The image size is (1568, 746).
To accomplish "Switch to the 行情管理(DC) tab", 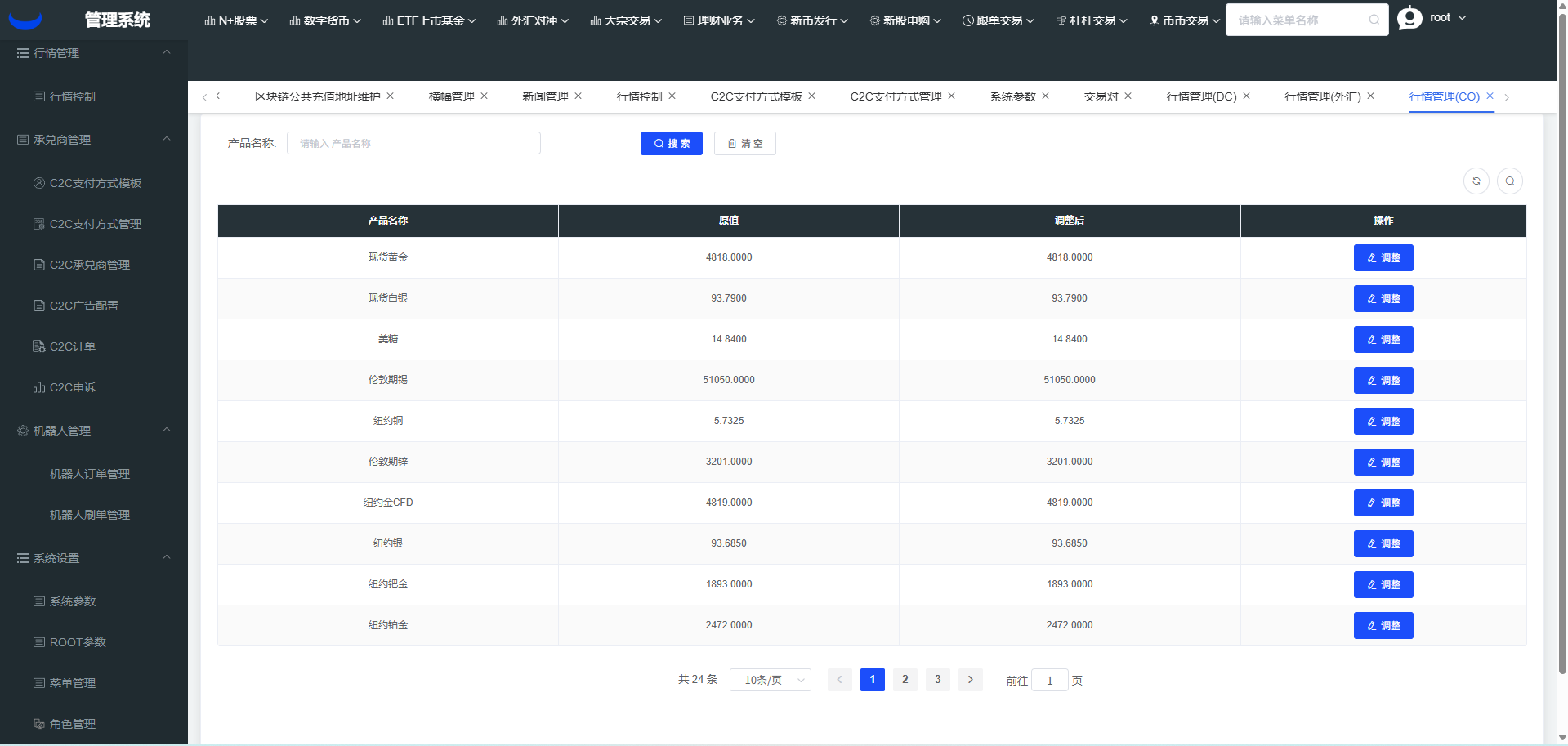I will click(1201, 96).
